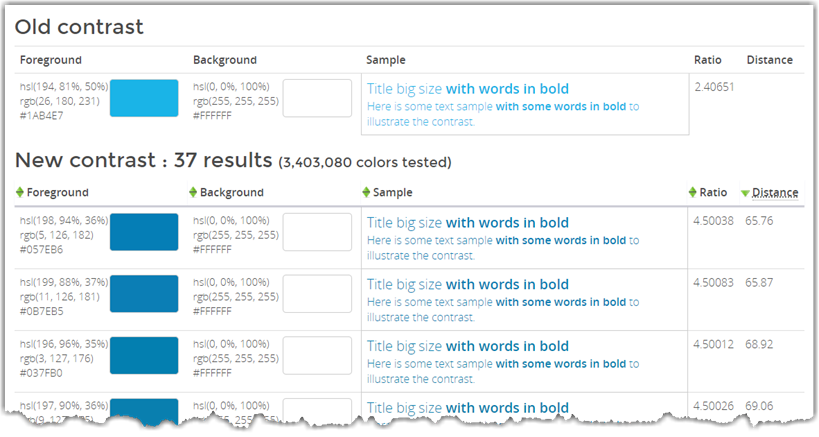Click the New contrast : 37 results heading
The height and width of the screenshot is (437, 819).
144,160
